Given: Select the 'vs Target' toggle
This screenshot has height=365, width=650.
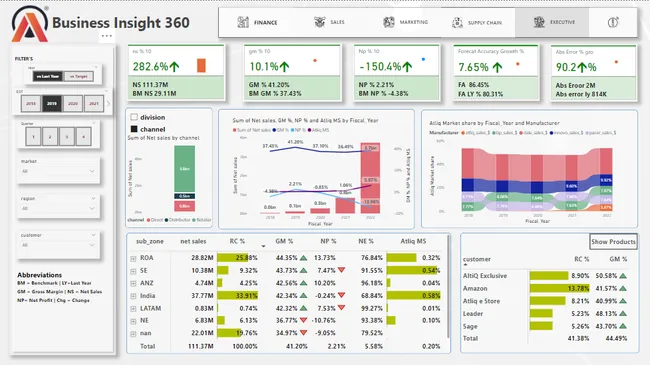Looking at the screenshot, I should [x=78, y=76].
